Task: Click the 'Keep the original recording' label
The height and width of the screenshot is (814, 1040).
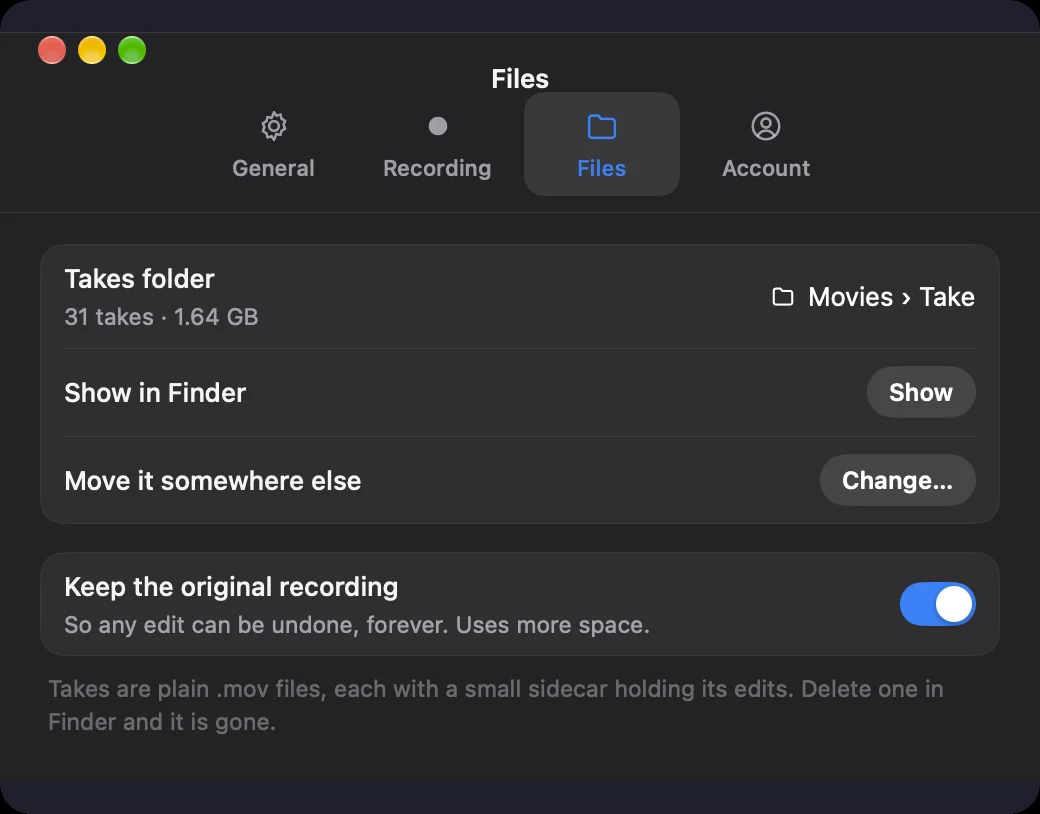Action: click(x=231, y=587)
